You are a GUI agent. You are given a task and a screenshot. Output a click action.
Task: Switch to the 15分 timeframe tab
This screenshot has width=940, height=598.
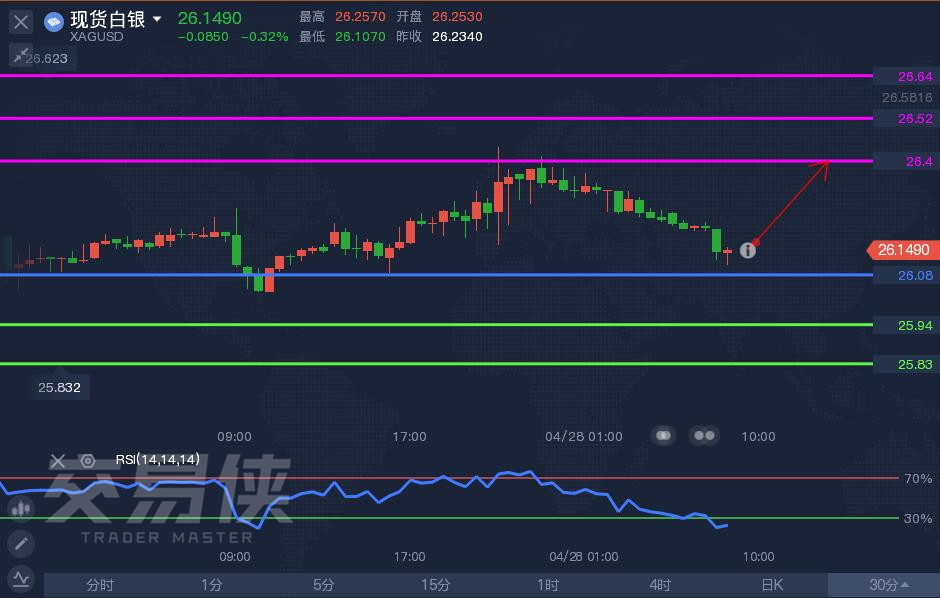click(x=436, y=585)
